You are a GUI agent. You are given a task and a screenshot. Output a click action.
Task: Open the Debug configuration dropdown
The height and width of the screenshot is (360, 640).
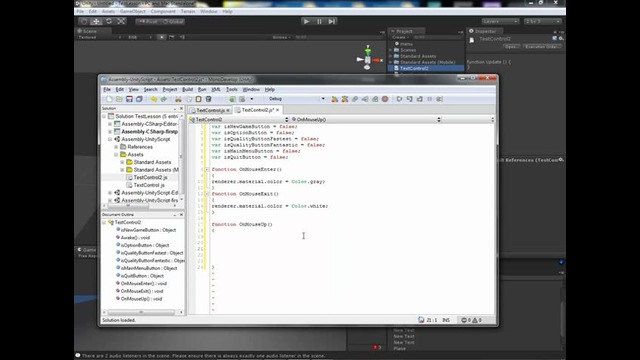[x=297, y=99]
